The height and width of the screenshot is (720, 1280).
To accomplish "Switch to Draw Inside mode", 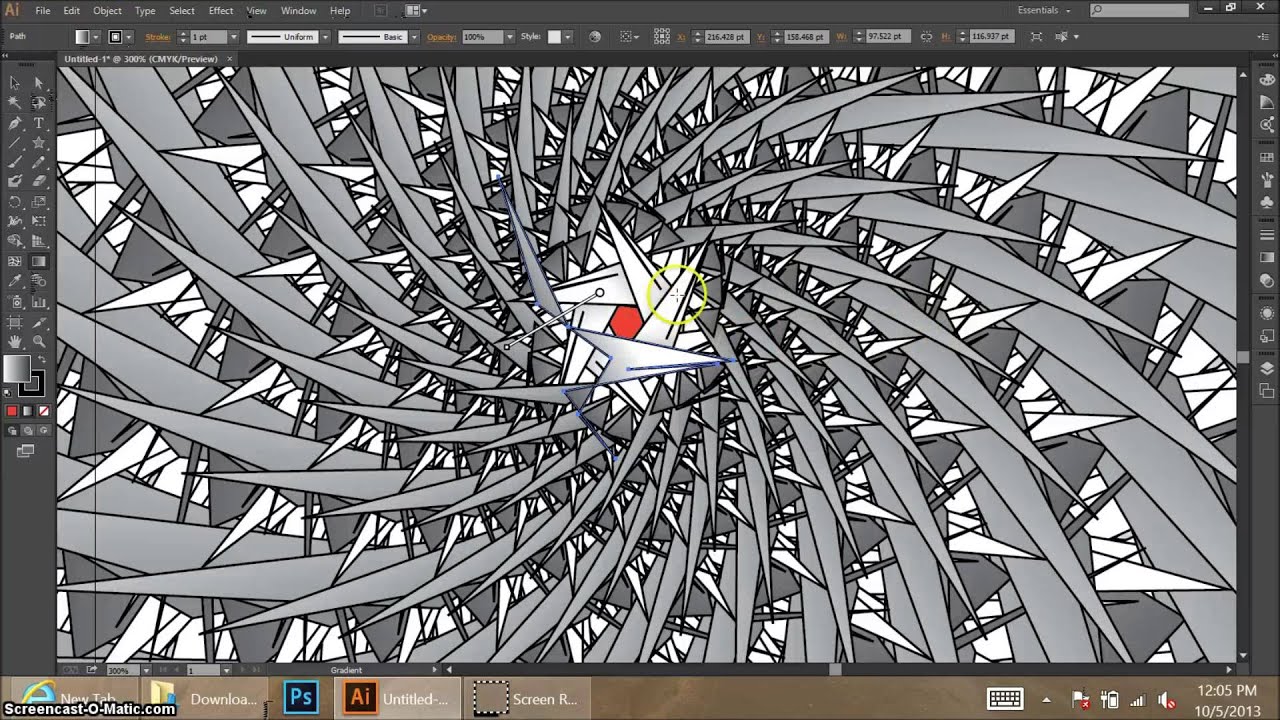I will coord(43,431).
